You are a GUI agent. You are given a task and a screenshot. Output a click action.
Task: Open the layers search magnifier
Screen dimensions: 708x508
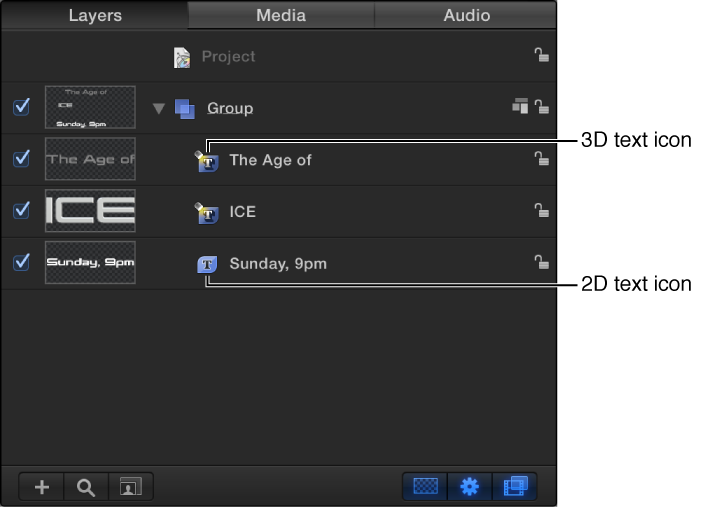tap(86, 487)
